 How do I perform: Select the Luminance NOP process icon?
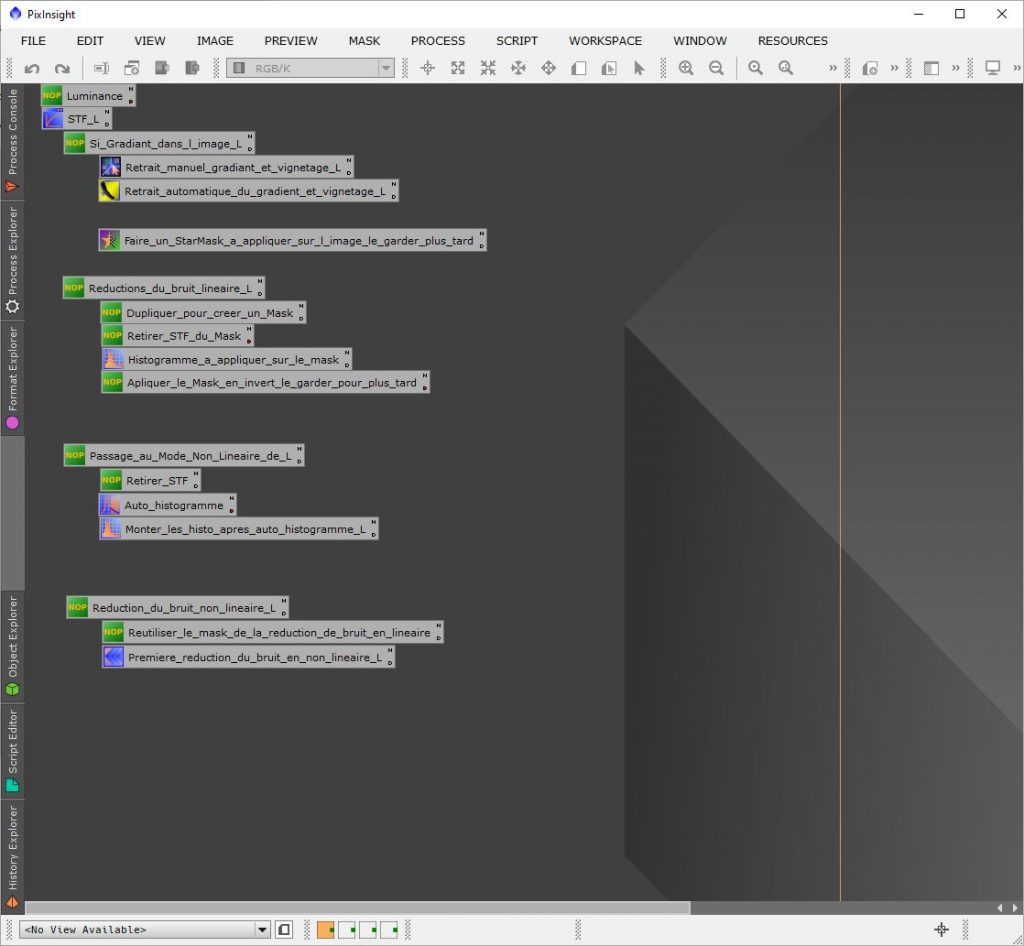click(x=88, y=96)
